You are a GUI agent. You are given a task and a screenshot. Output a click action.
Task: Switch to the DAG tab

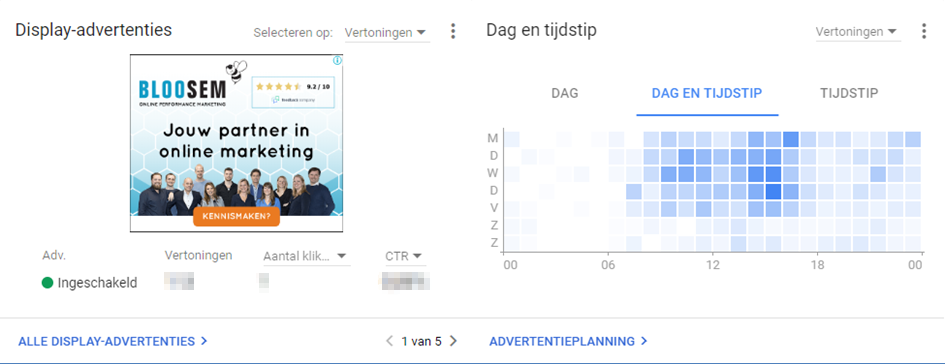click(565, 93)
